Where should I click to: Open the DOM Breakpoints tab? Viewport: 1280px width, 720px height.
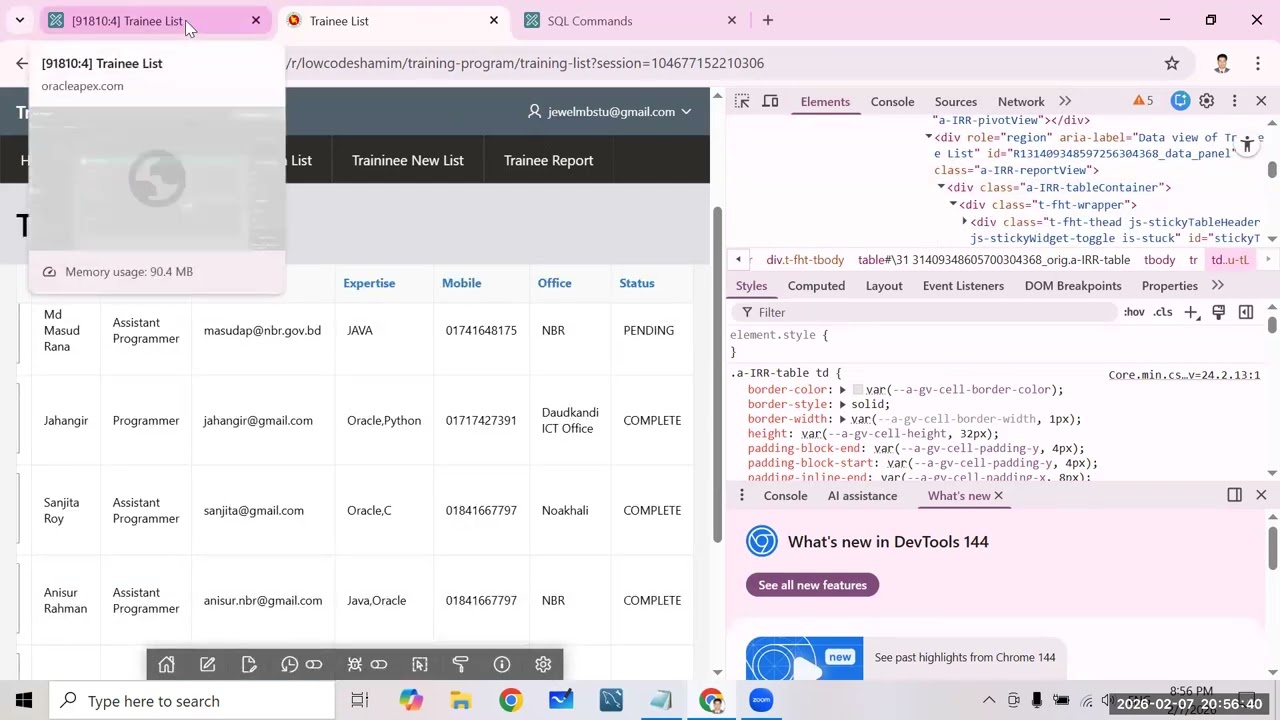[1073, 286]
